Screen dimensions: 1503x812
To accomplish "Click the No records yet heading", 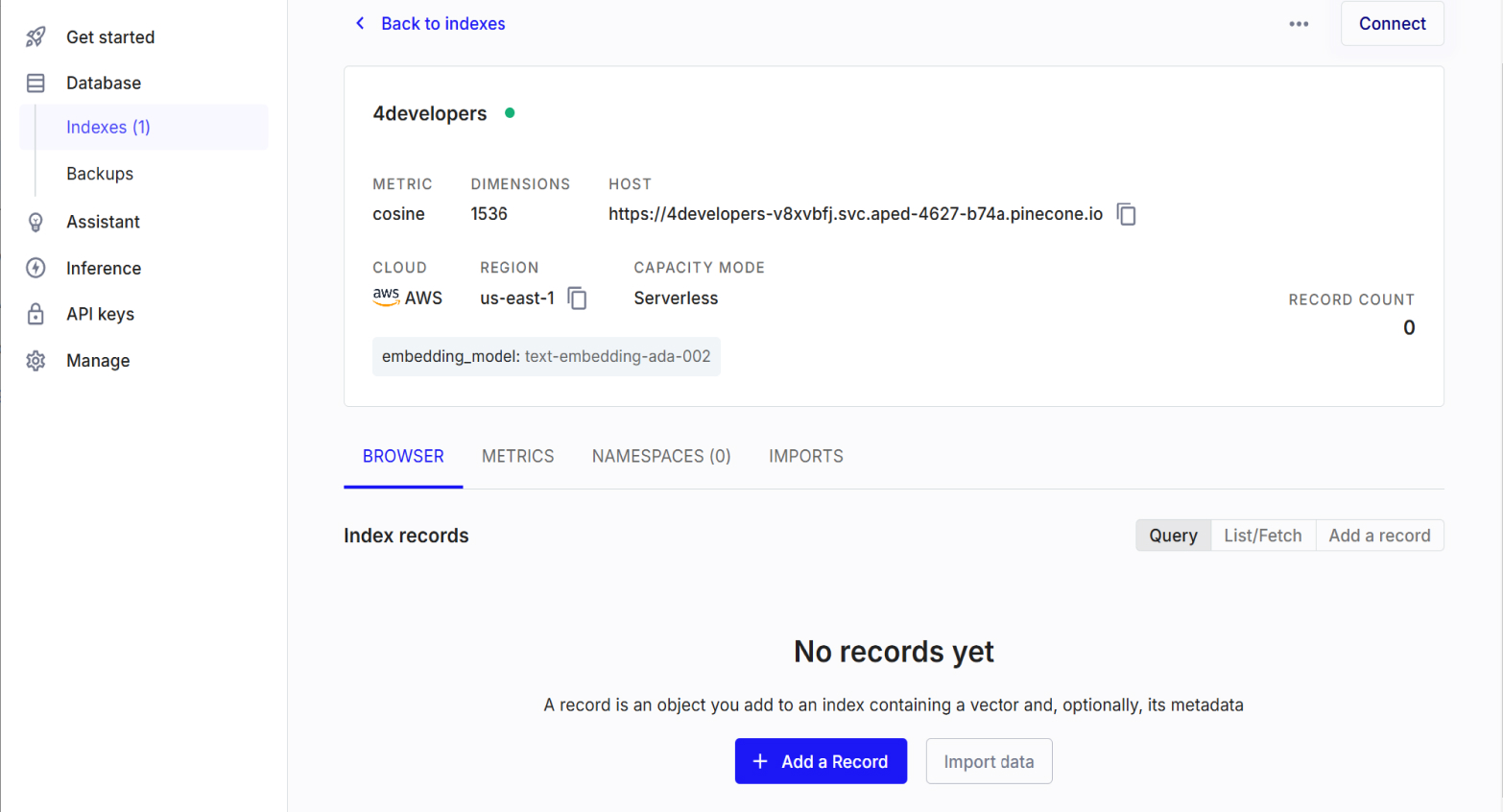I will point(894,652).
